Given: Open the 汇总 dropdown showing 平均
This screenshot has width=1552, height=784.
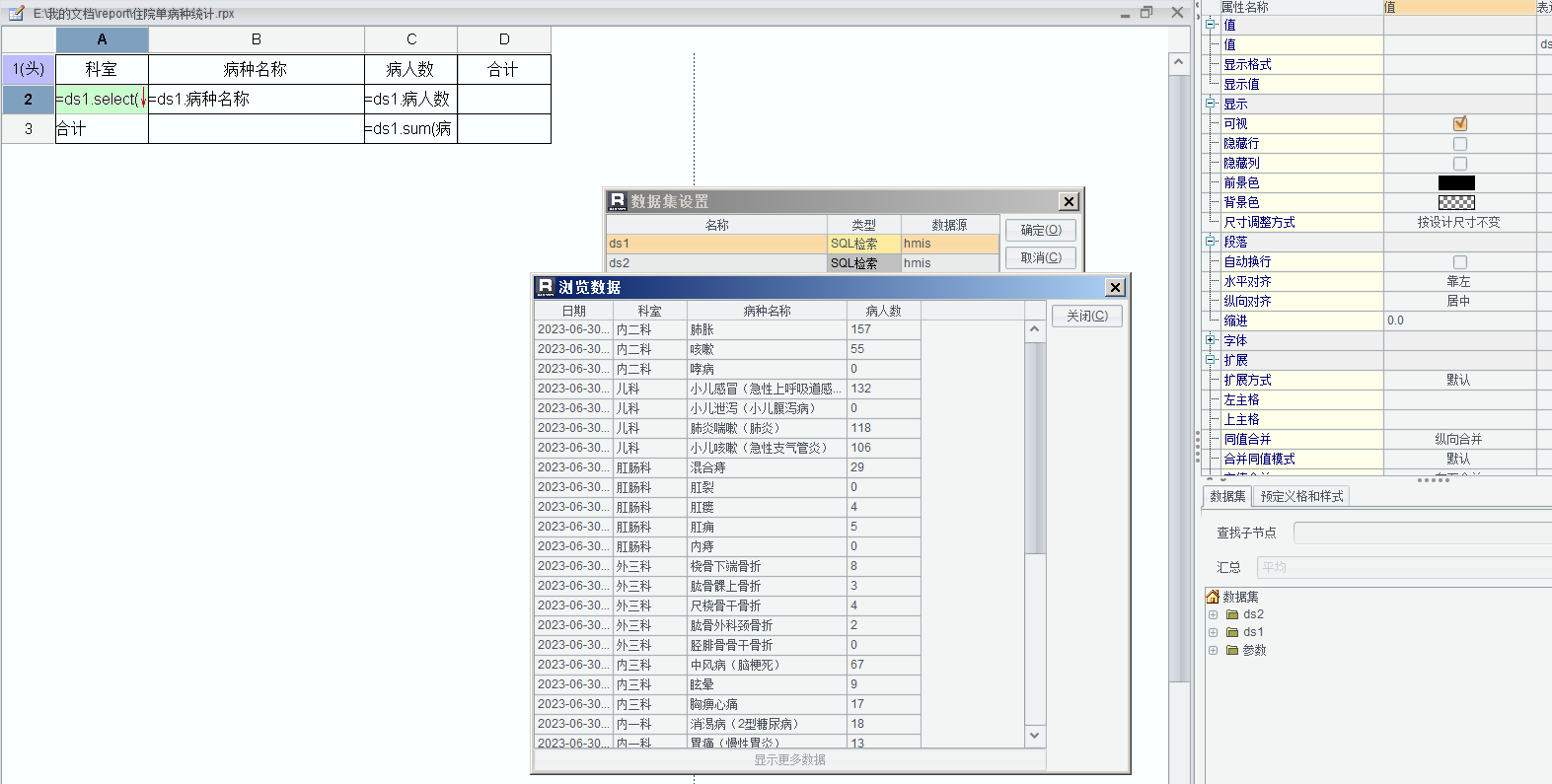Looking at the screenshot, I should point(1404,567).
